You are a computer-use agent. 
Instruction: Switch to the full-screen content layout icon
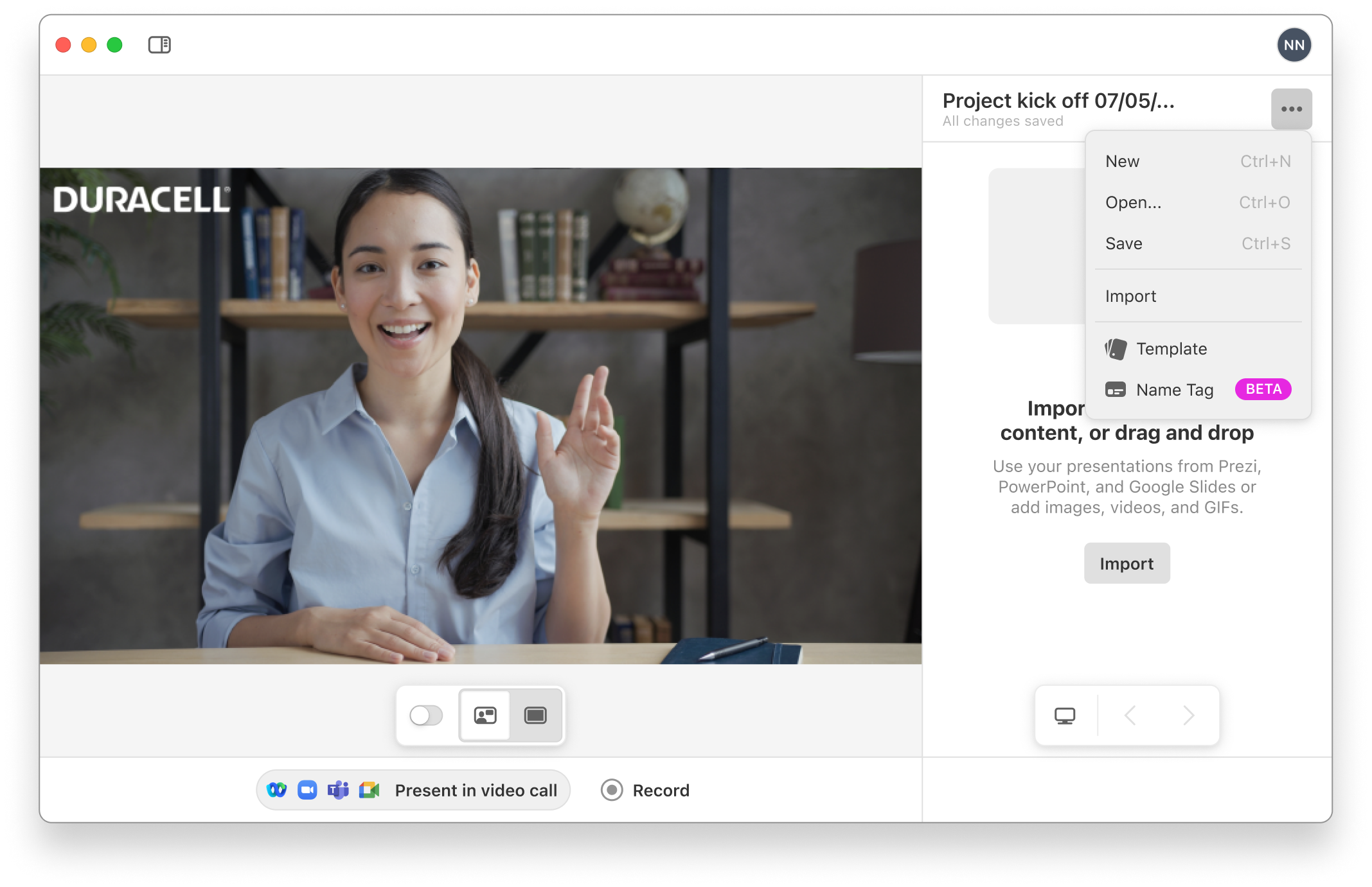coord(535,715)
